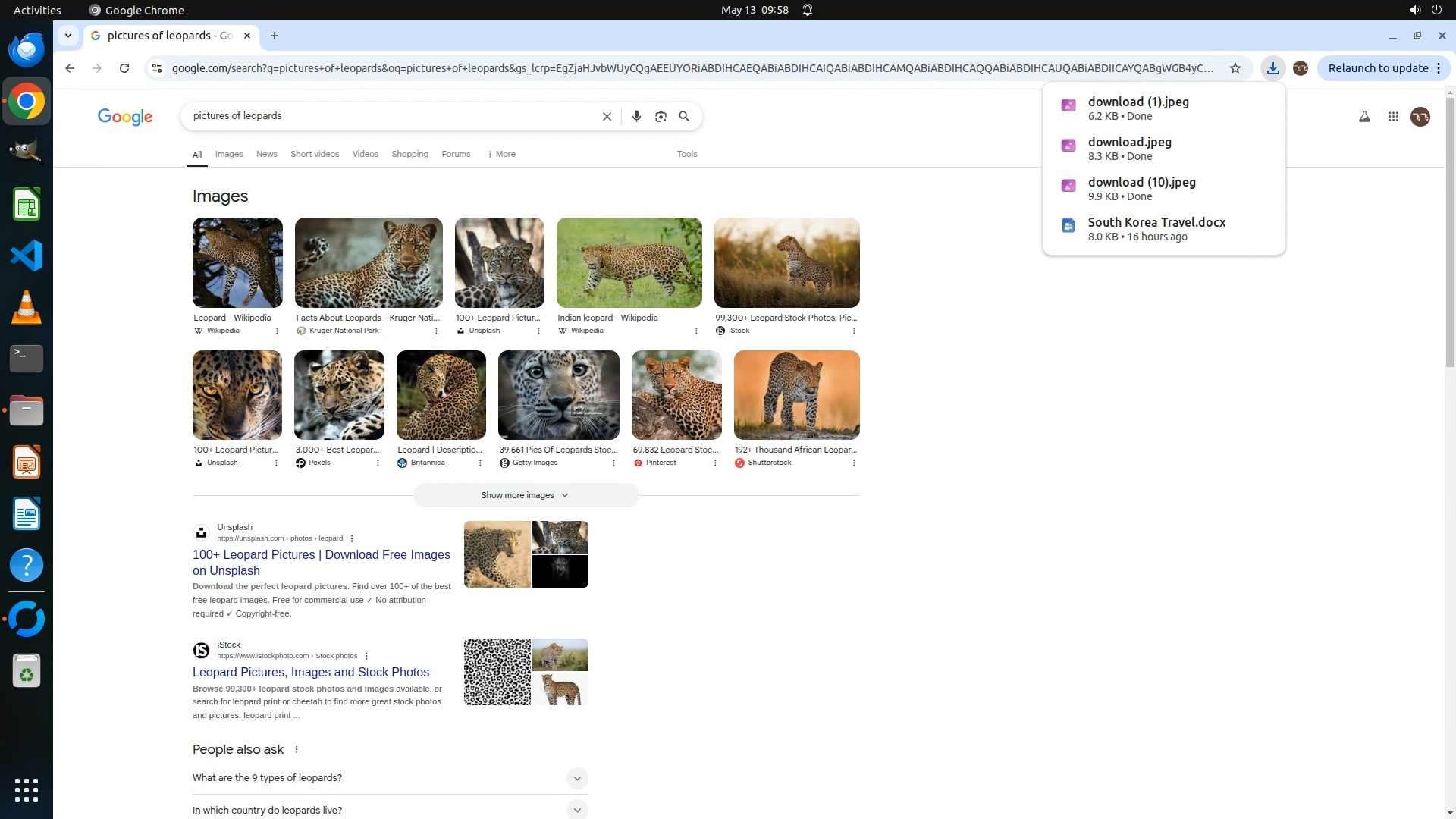This screenshot has height=819, width=1456.
Task: View site information icon in address bar
Action: click(x=157, y=68)
